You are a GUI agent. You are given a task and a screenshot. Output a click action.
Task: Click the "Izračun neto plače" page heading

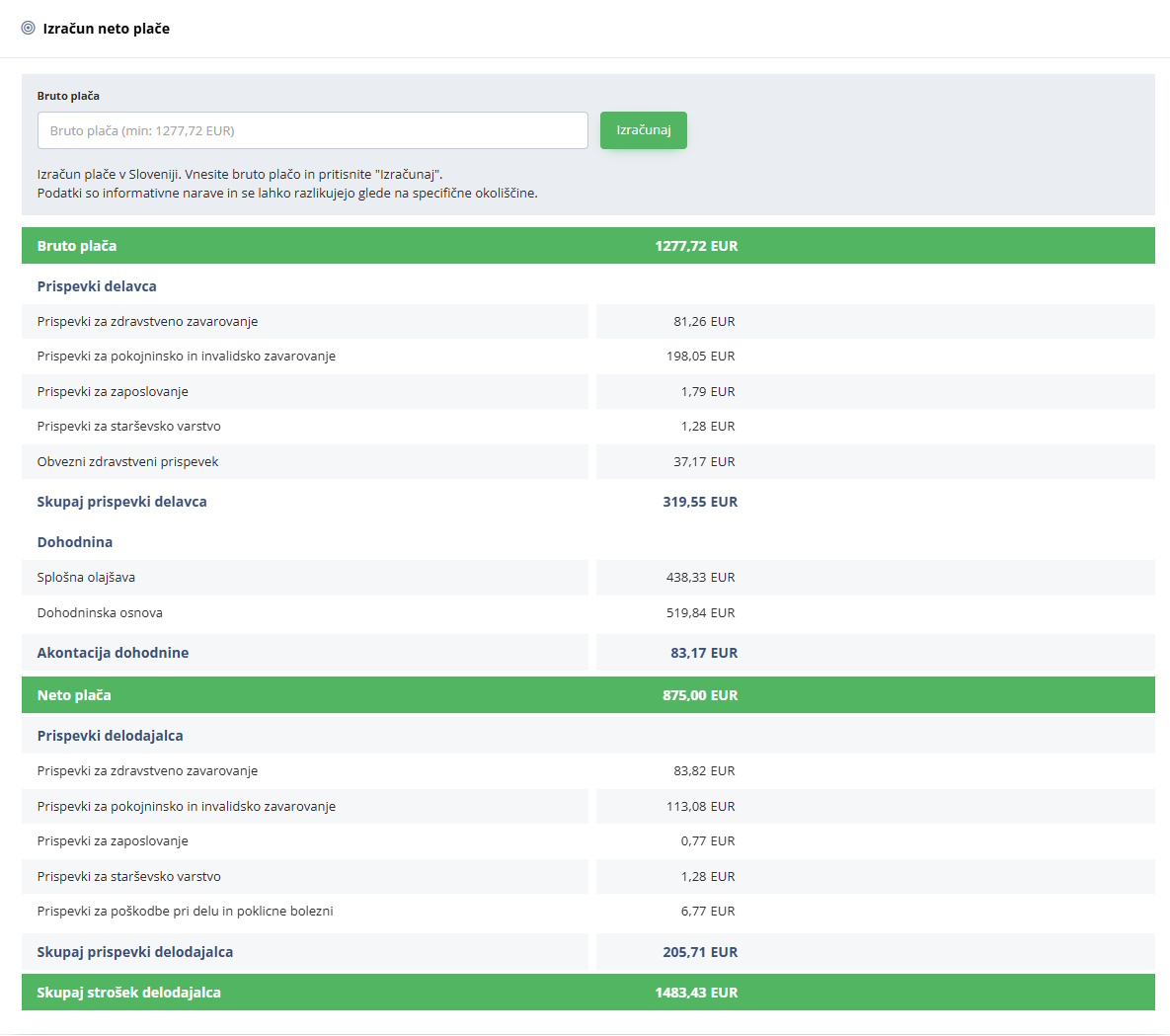click(106, 29)
